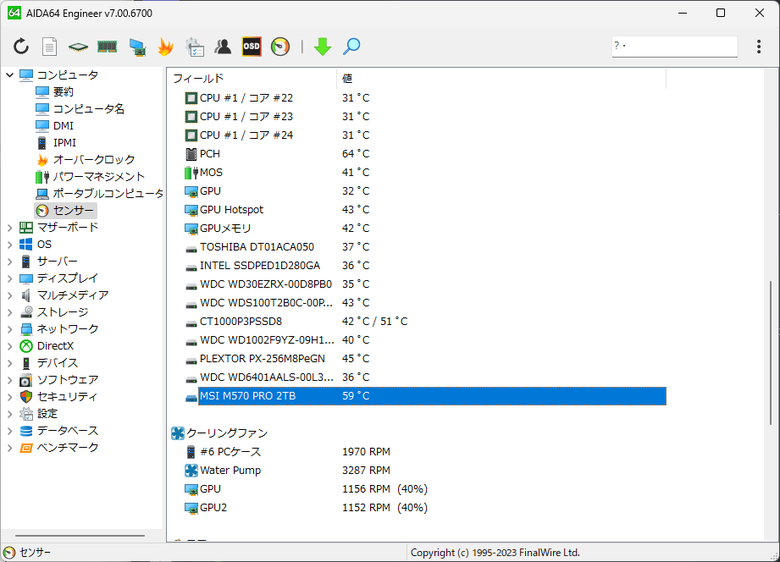Select DMI in the tree
The image size is (780, 562).
(63, 126)
